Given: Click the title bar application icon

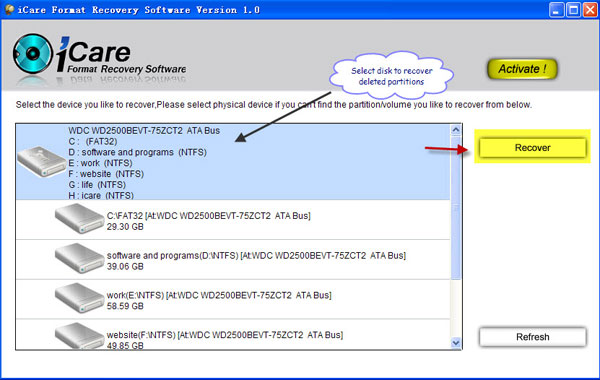Looking at the screenshot, I should tap(9, 10).
